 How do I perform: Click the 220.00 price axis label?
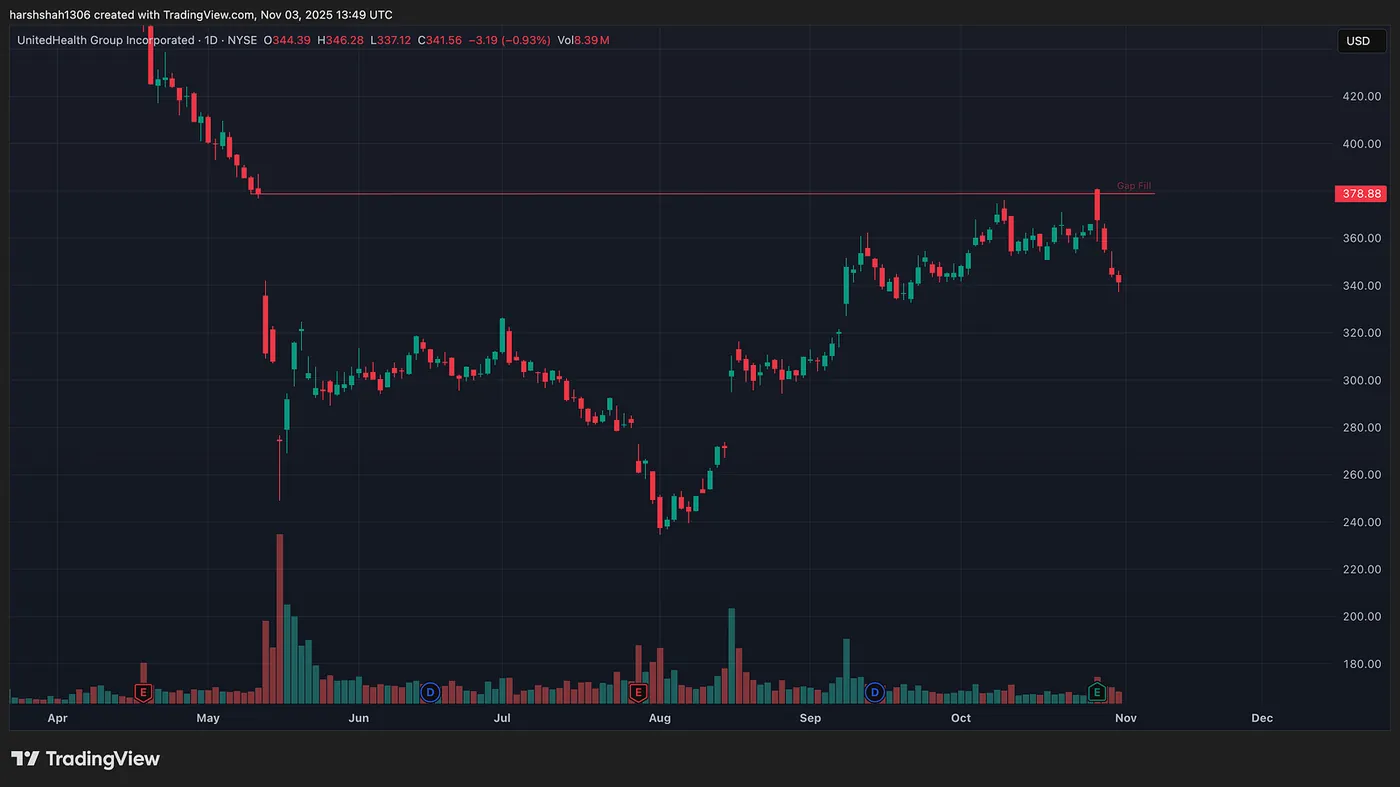[1362, 570]
